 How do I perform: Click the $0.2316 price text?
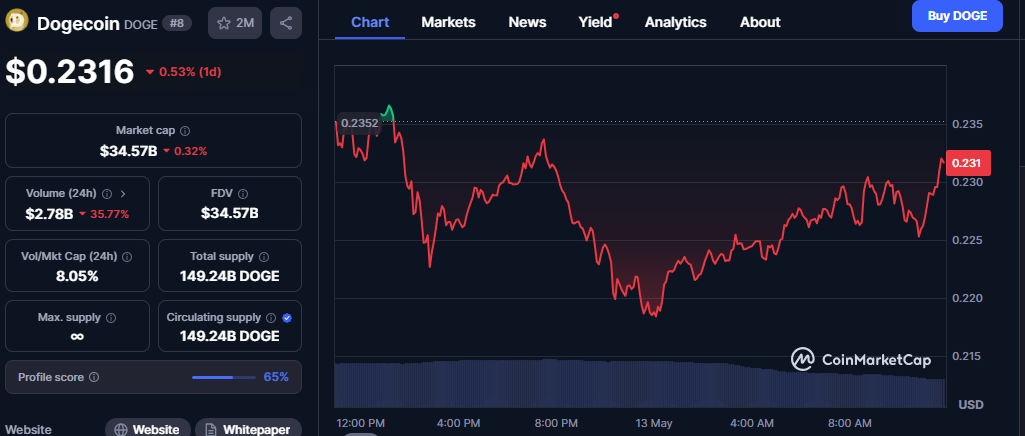tap(70, 71)
